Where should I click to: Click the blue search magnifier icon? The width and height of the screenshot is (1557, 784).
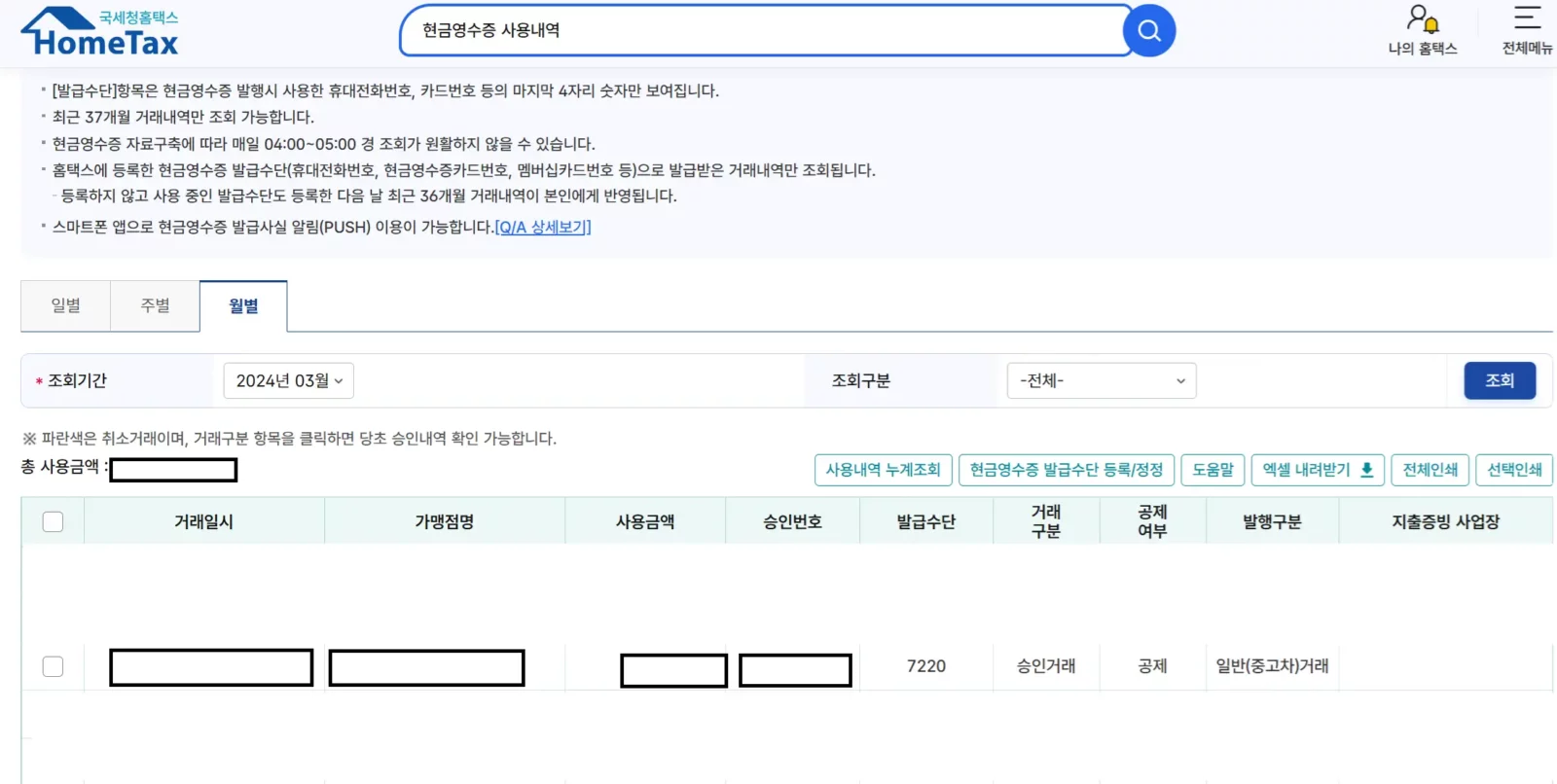tap(1149, 31)
